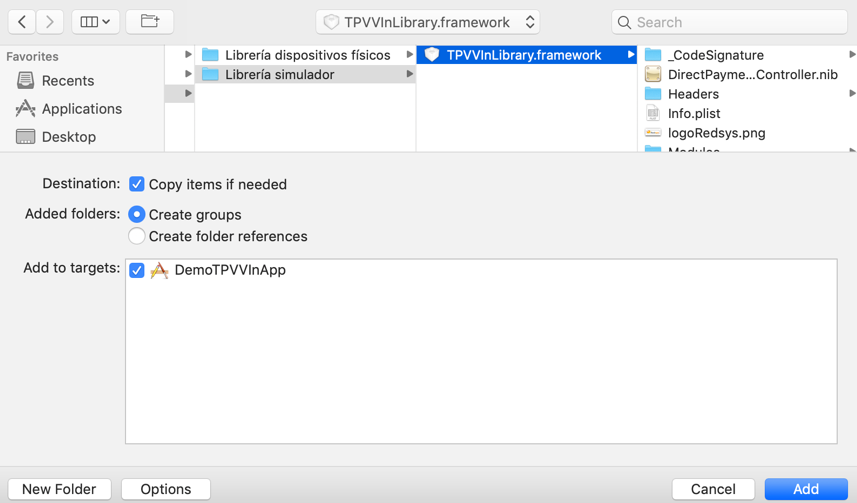Click the back navigation arrow
Image resolution: width=857 pixels, height=503 pixels.
[x=22, y=22]
